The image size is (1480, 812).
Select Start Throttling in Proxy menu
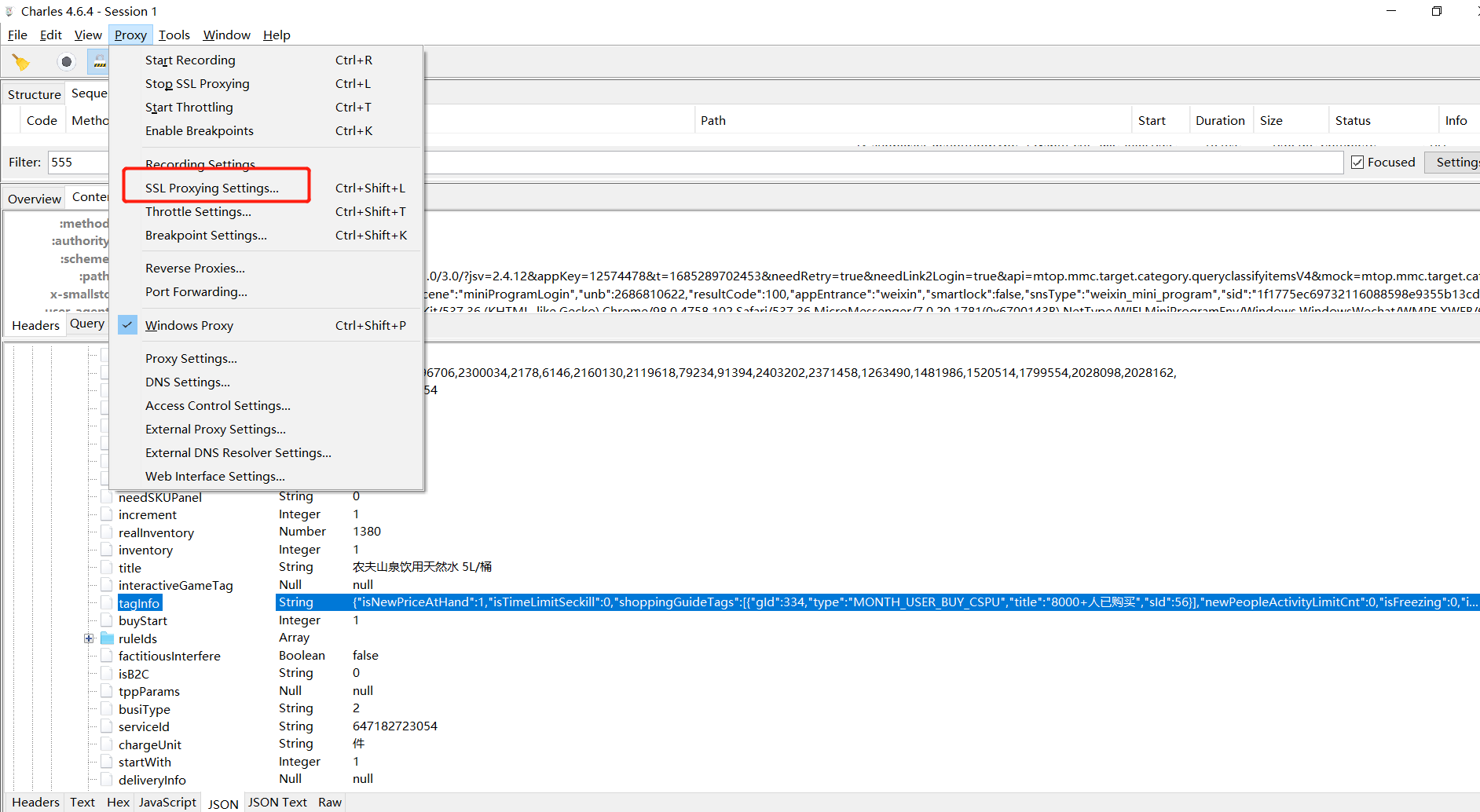(x=189, y=108)
